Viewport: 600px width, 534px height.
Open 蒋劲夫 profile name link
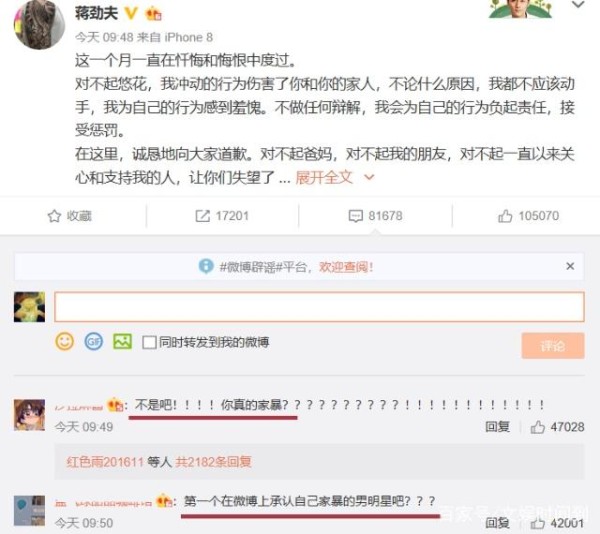coord(96,14)
